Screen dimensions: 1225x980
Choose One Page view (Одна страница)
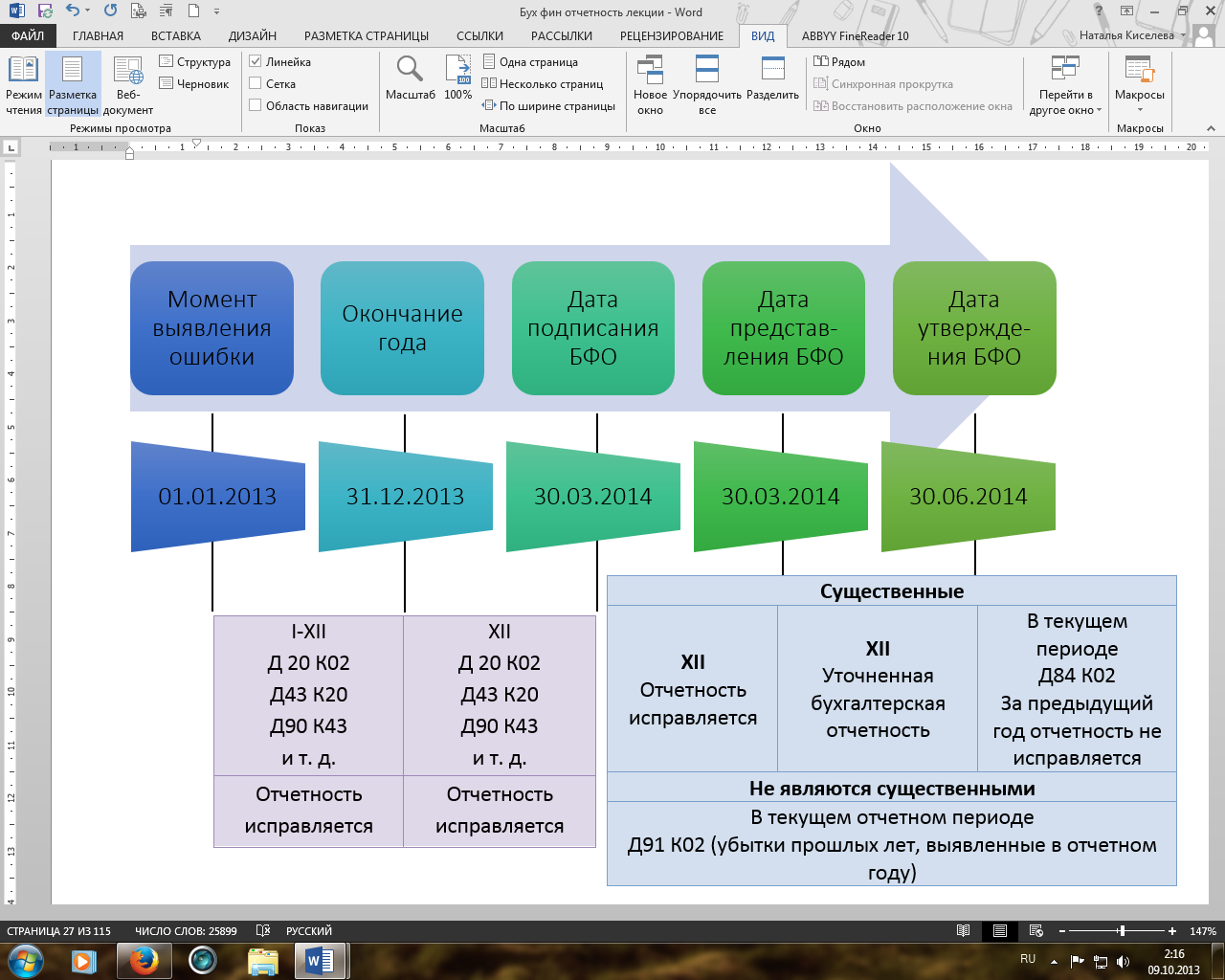530,62
